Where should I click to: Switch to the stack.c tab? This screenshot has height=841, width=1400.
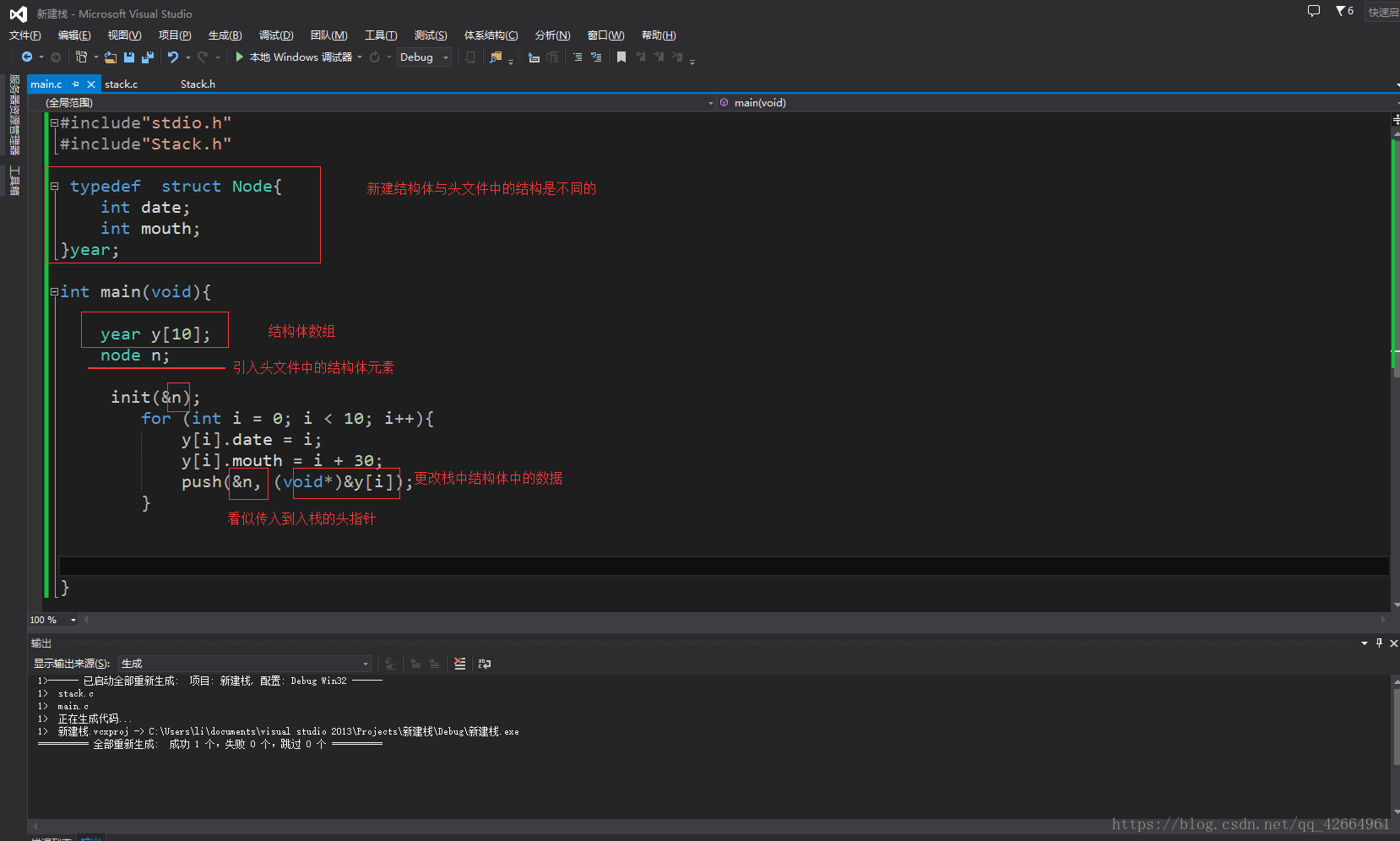coord(121,84)
